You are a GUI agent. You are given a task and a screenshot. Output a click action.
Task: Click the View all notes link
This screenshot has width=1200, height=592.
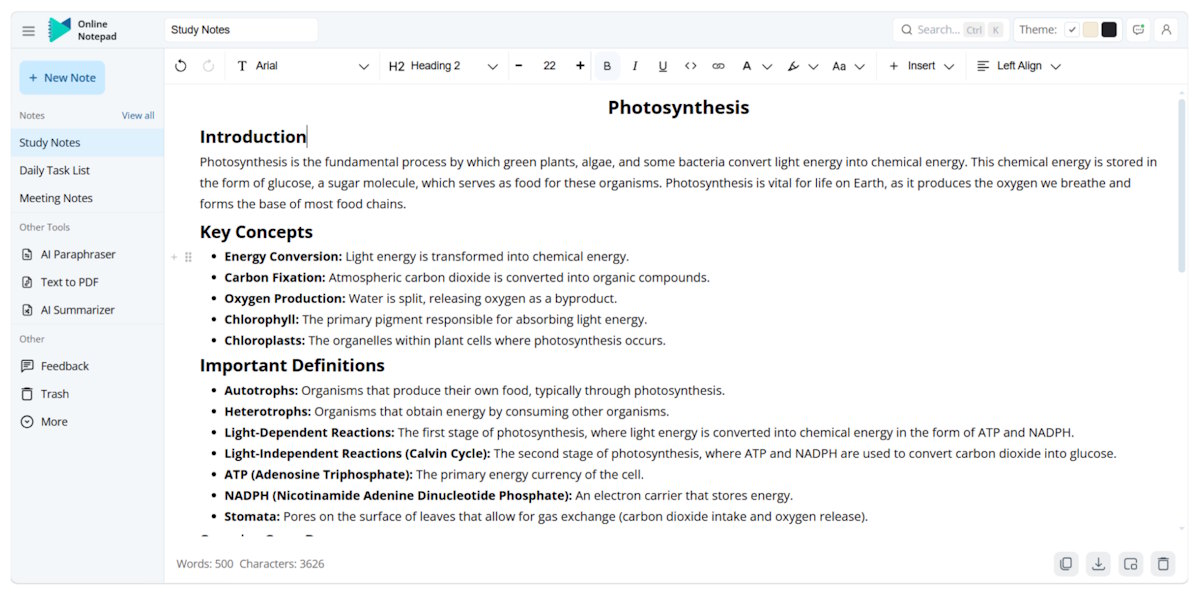click(x=138, y=116)
